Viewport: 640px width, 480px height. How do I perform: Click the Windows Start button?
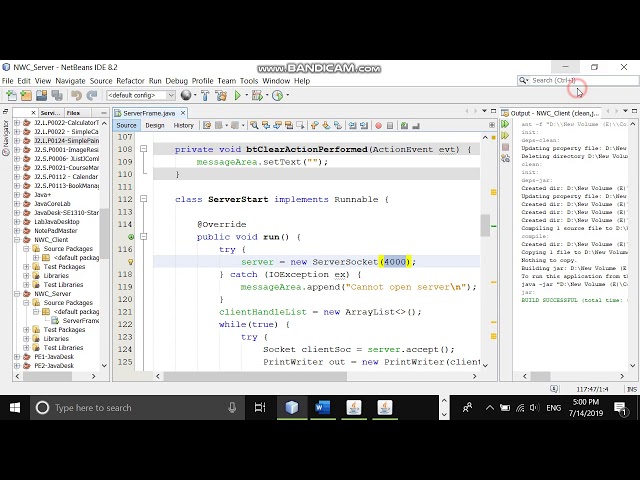pos(15,407)
